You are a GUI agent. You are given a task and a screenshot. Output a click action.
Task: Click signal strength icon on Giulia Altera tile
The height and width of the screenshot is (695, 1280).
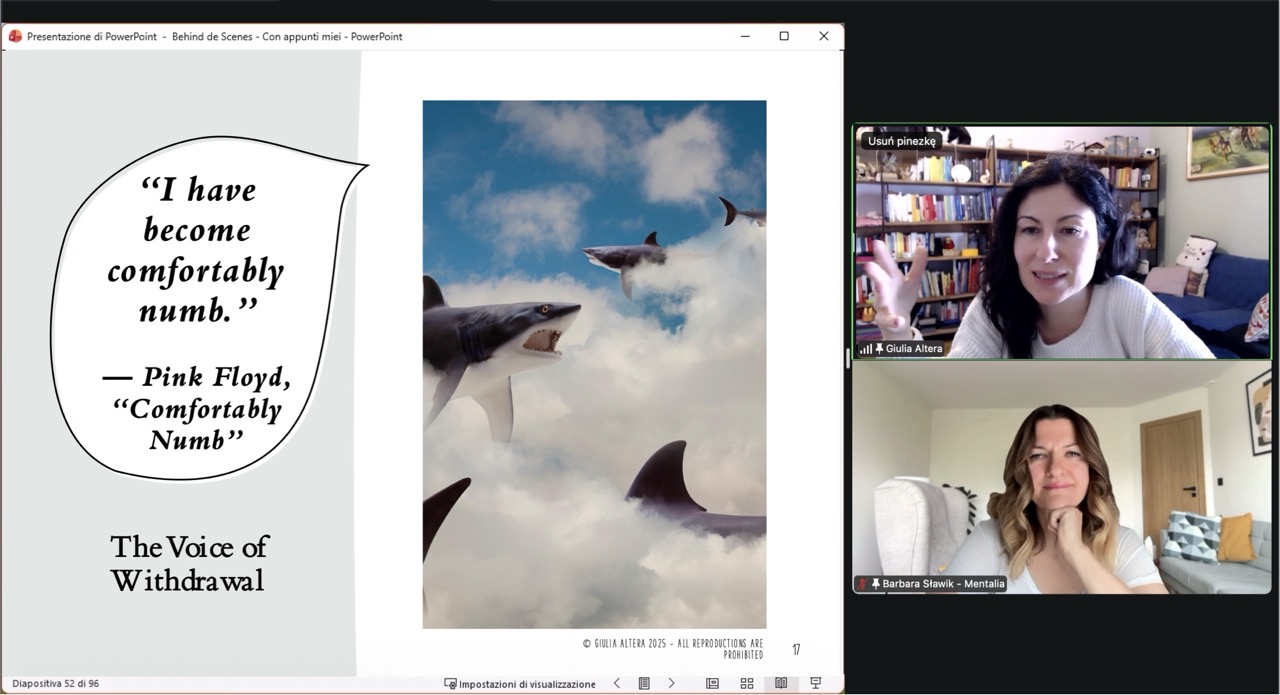[x=865, y=349]
